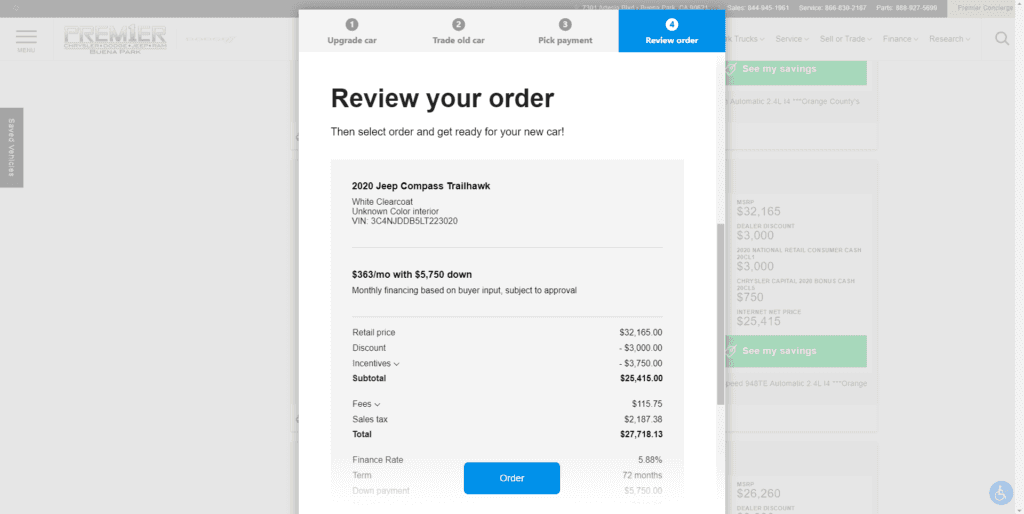Click the Sales phone number 844-945-1961
The height and width of the screenshot is (514, 1024).
click(x=758, y=8)
